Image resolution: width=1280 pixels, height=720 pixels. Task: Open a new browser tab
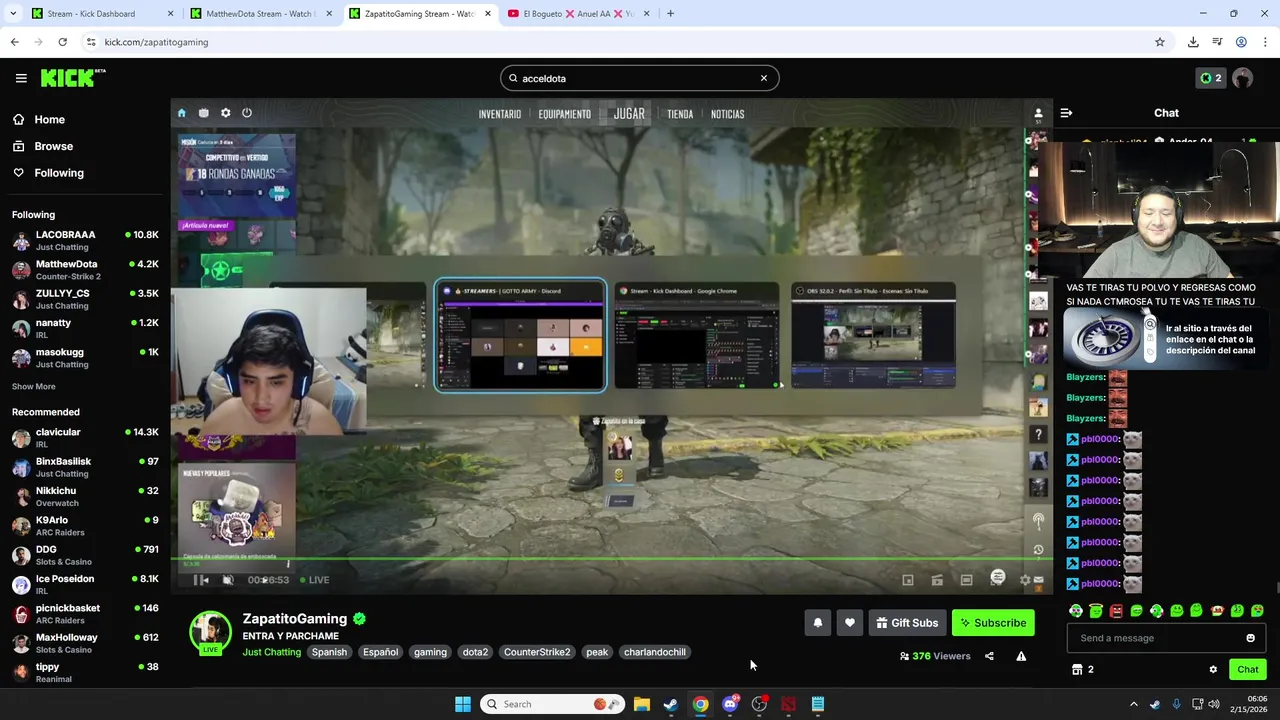click(670, 14)
